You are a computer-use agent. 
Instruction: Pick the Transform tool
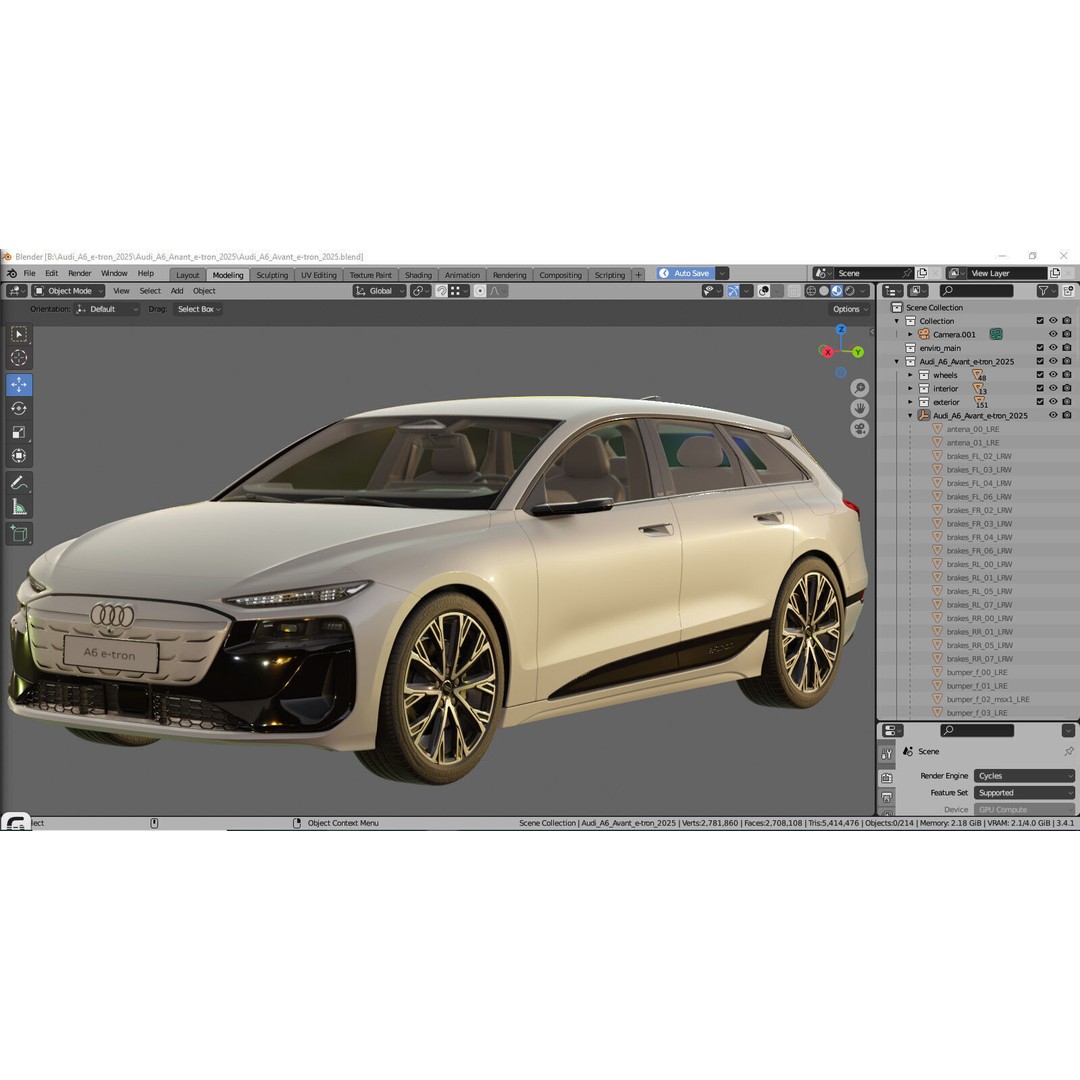(19, 456)
